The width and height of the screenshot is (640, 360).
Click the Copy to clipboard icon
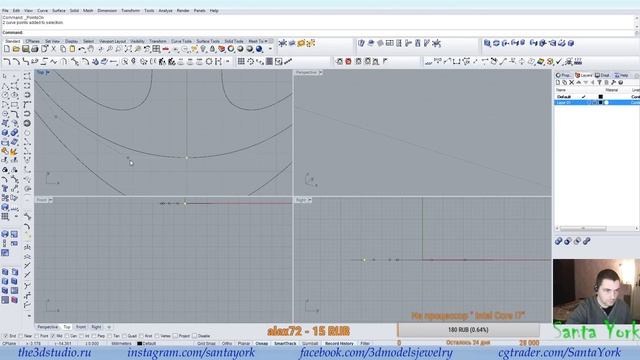pos(63,49)
